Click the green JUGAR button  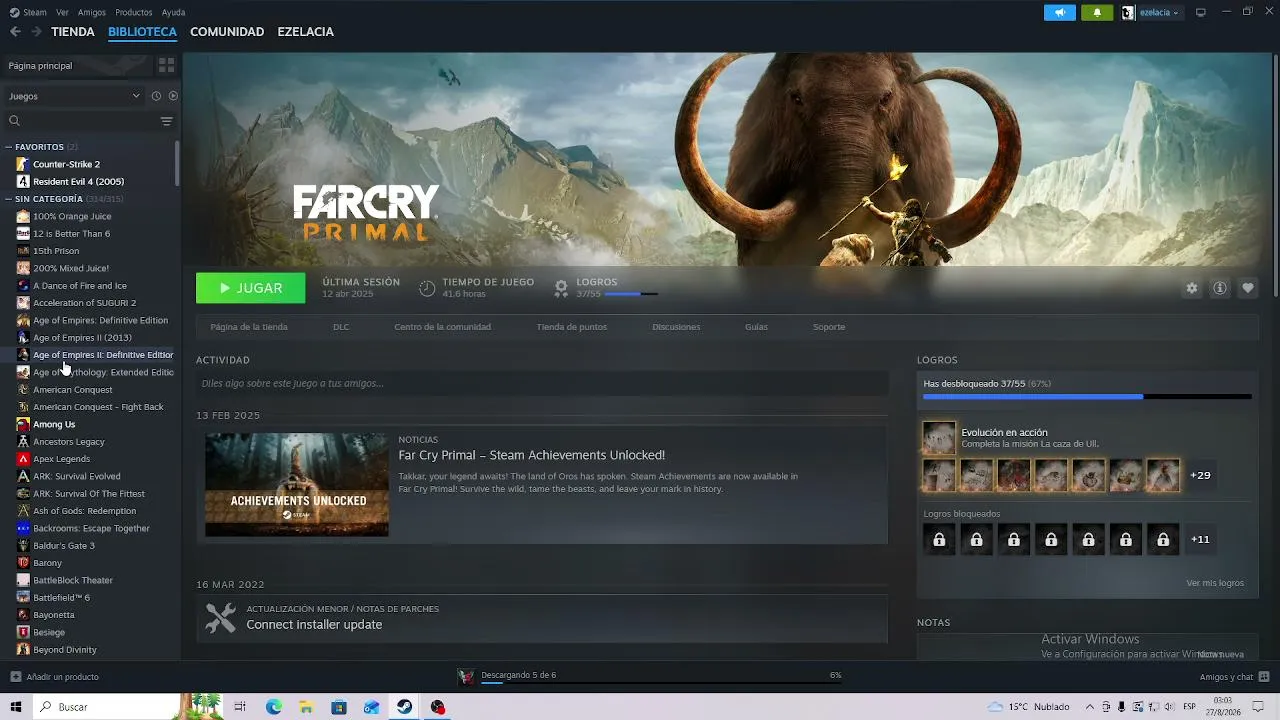[251, 288]
